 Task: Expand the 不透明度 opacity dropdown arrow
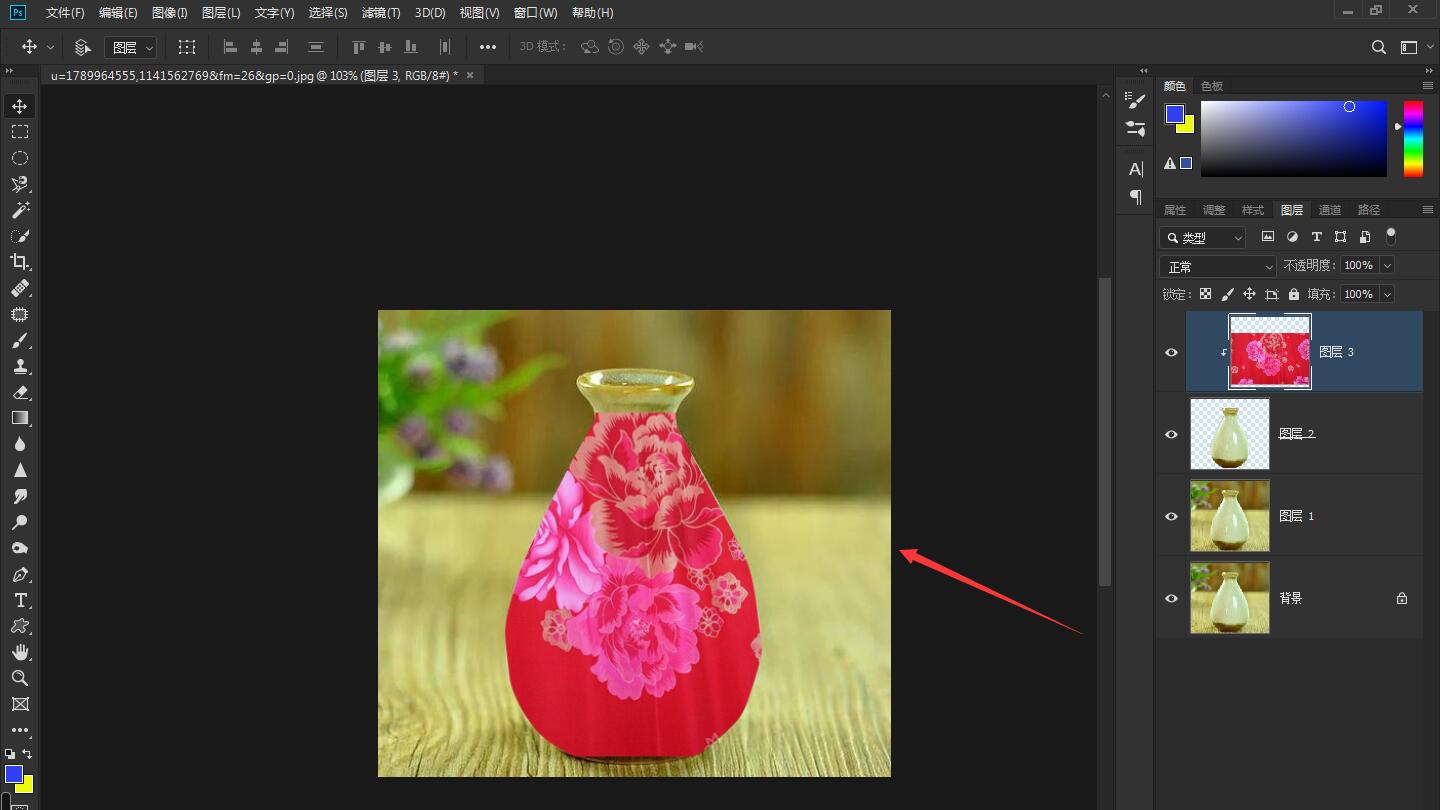tap(1387, 265)
